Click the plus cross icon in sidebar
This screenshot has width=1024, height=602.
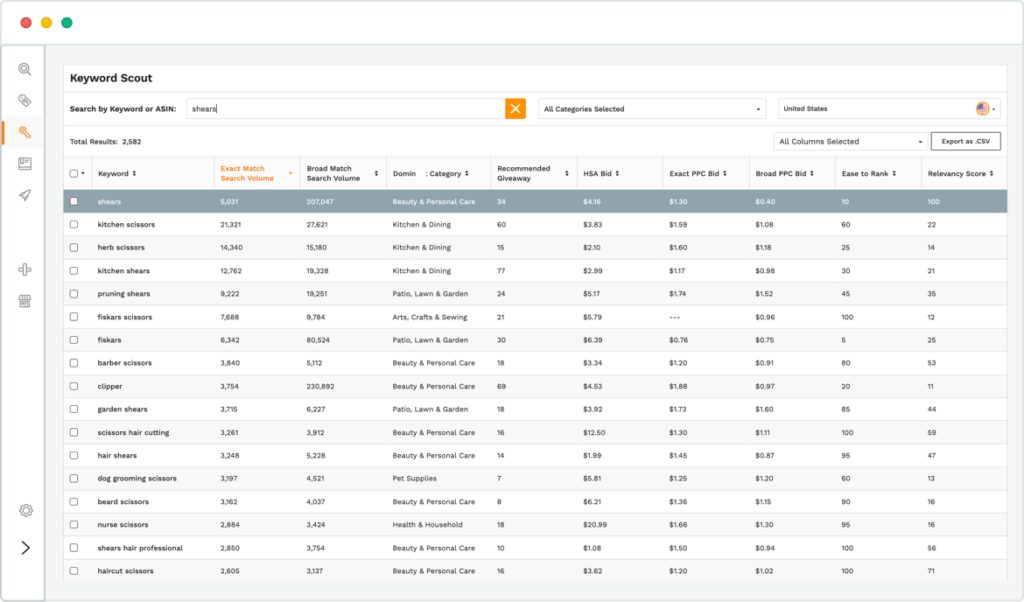(x=25, y=270)
